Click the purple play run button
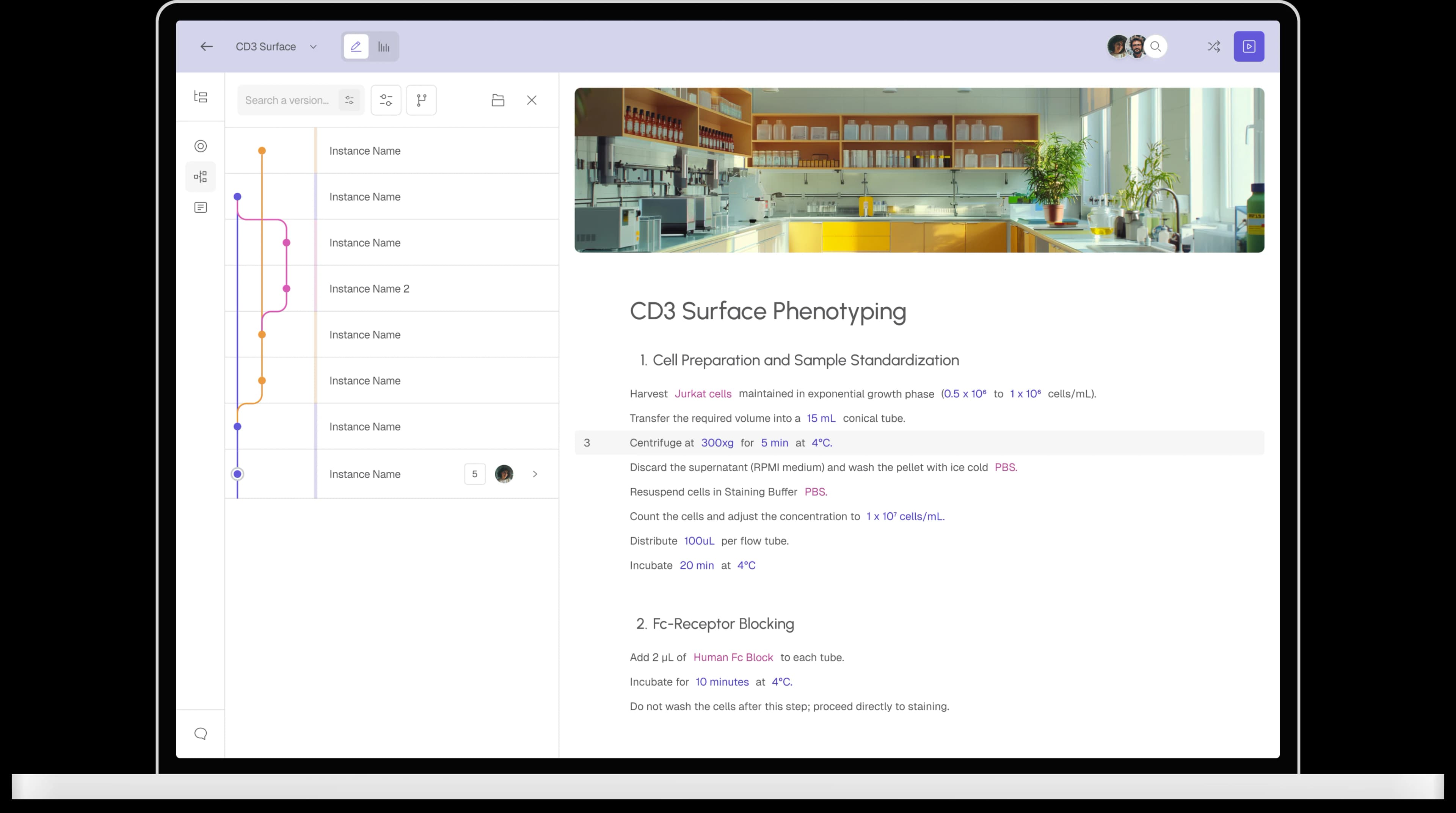 [1249, 46]
